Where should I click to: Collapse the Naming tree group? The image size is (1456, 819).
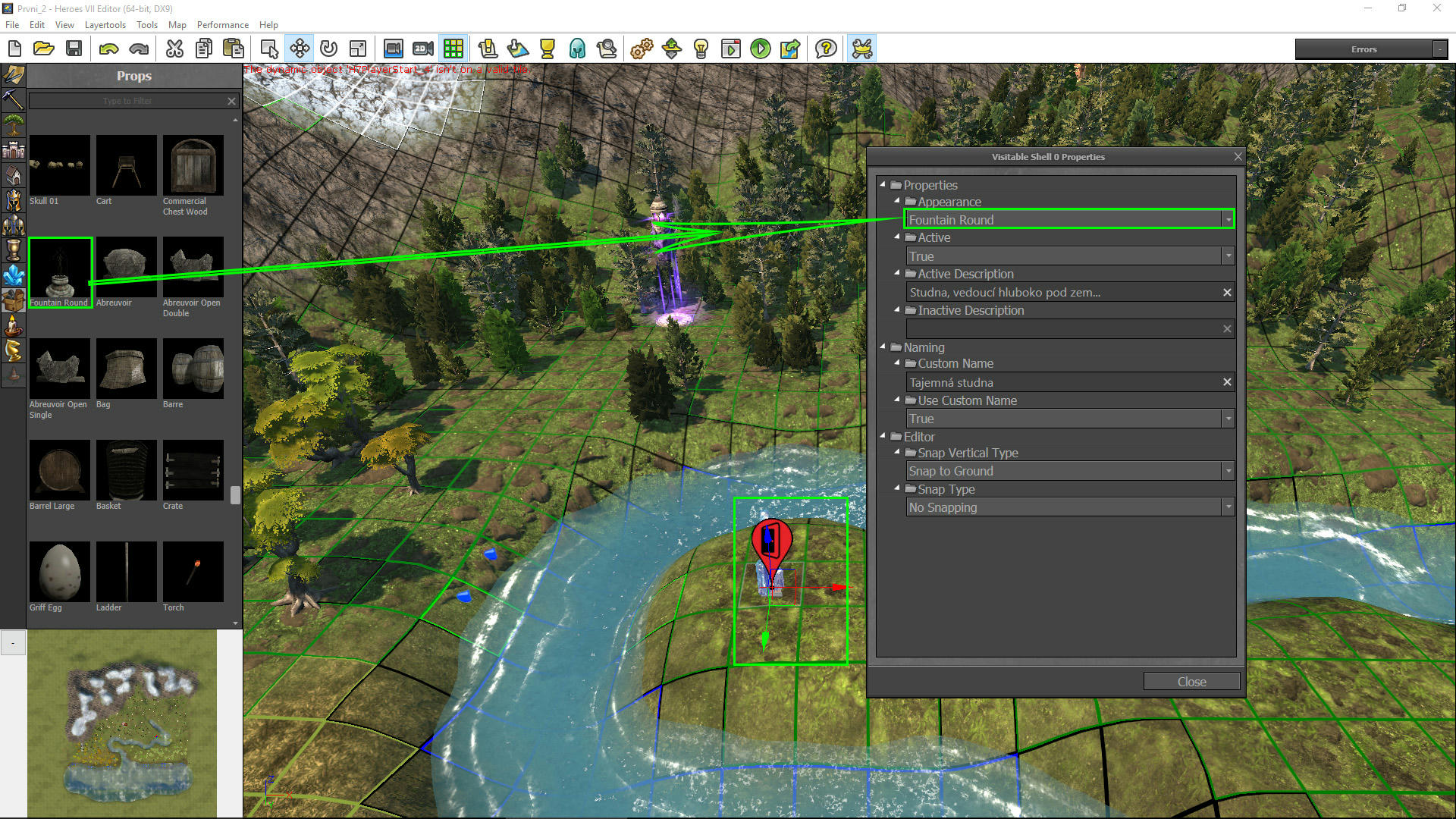tap(883, 347)
